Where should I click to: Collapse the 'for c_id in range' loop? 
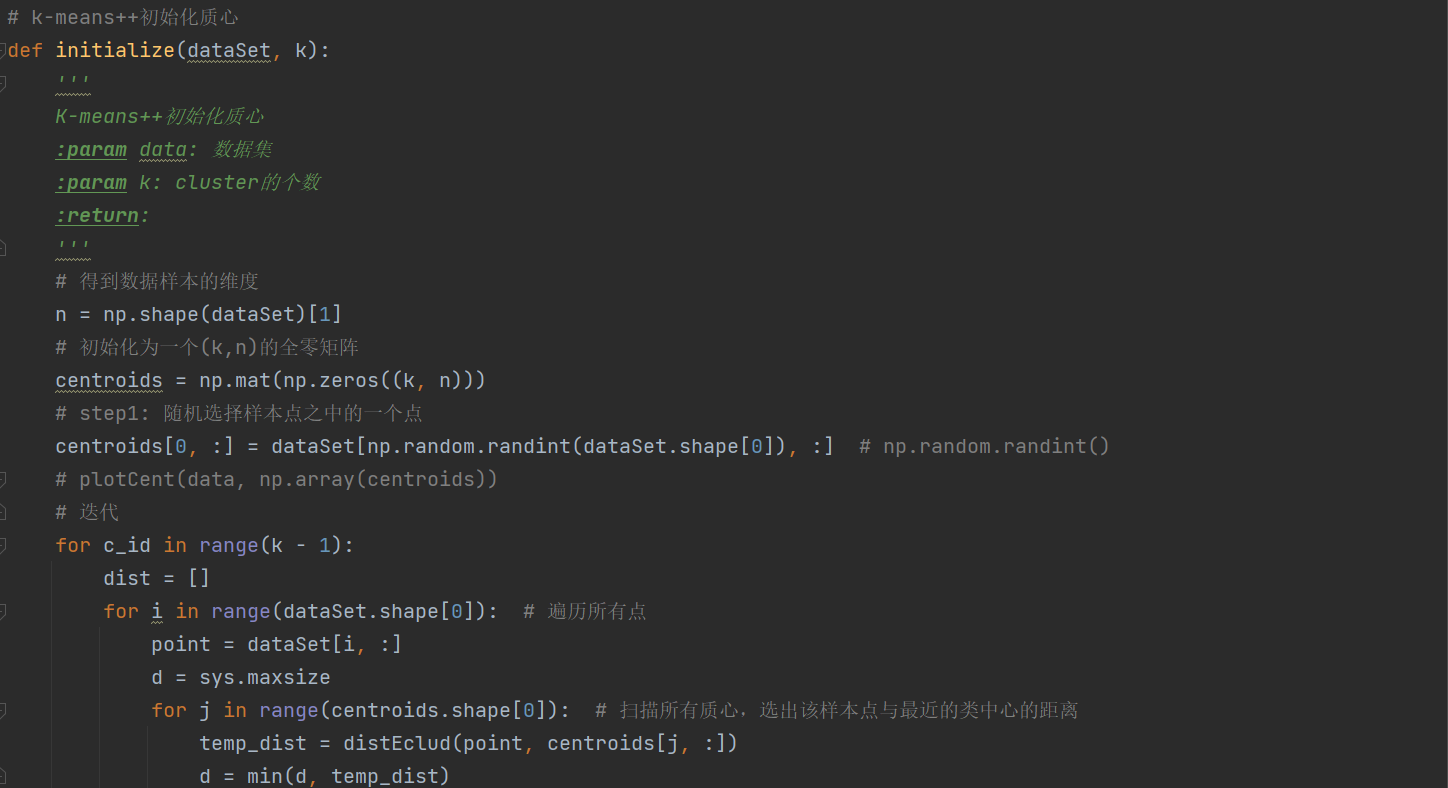point(3,545)
